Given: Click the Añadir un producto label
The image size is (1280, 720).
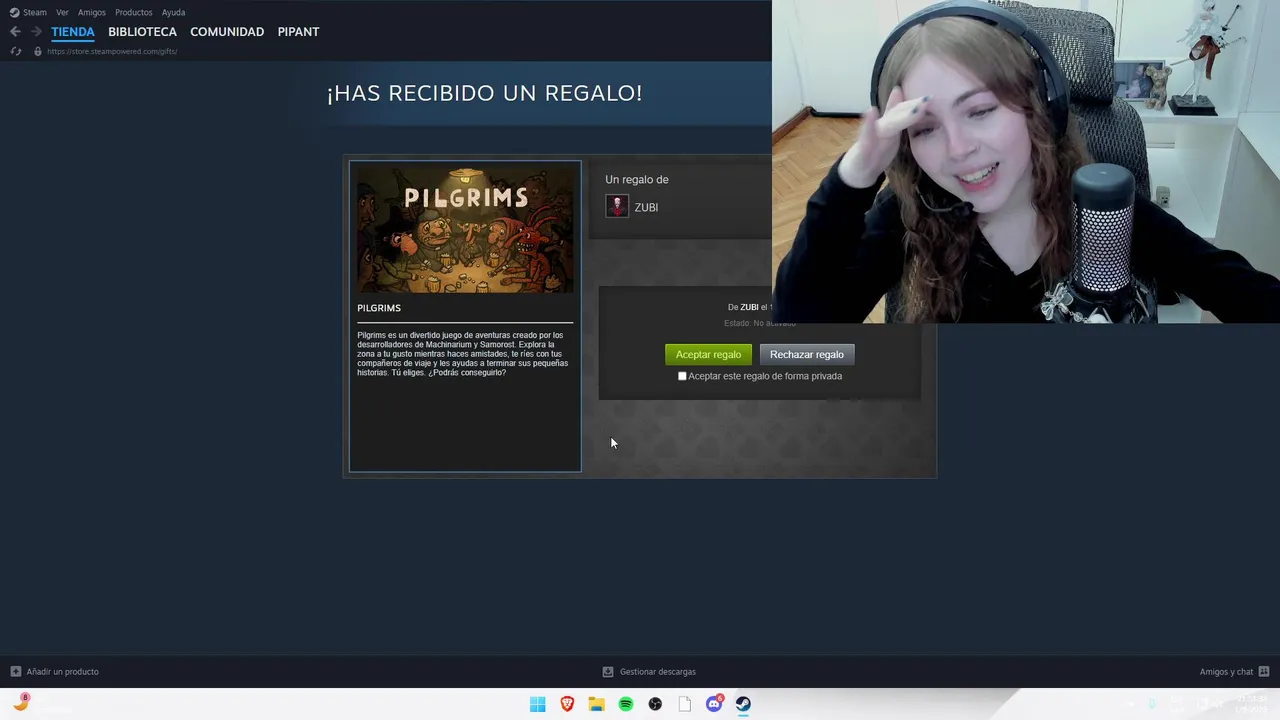Looking at the screenshot, I should tap(62, 672).
